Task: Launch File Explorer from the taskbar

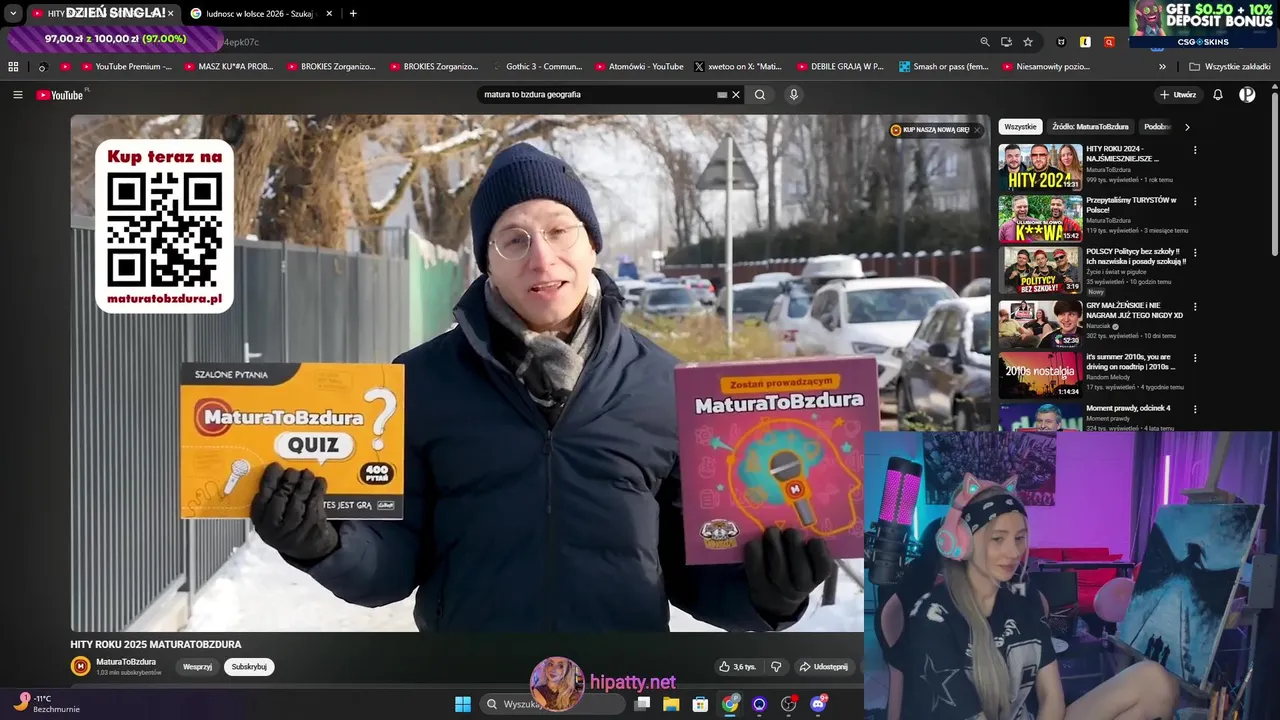Action: pos(671,704)
